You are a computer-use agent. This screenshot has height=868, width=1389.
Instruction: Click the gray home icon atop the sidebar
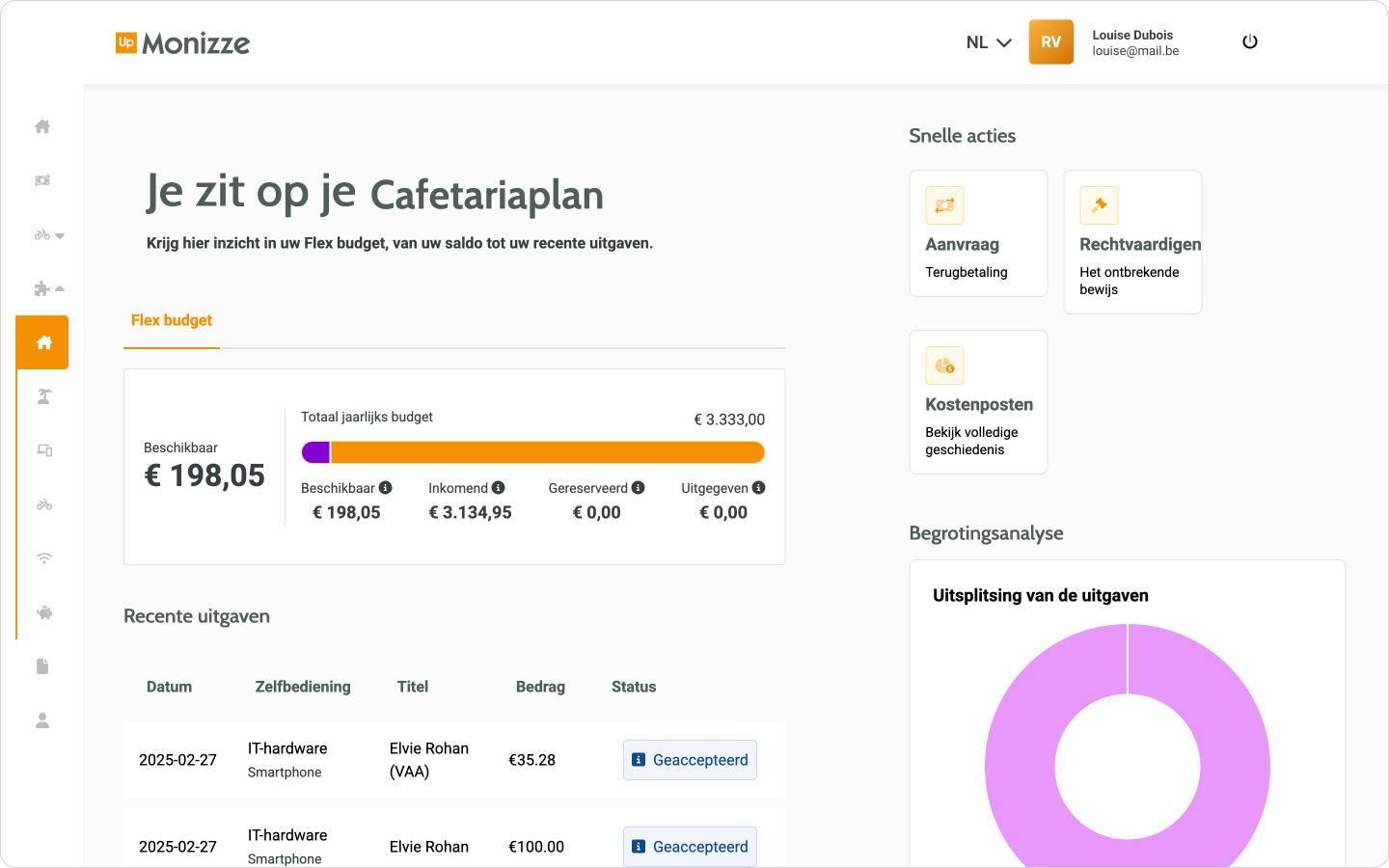coord(42,126)
